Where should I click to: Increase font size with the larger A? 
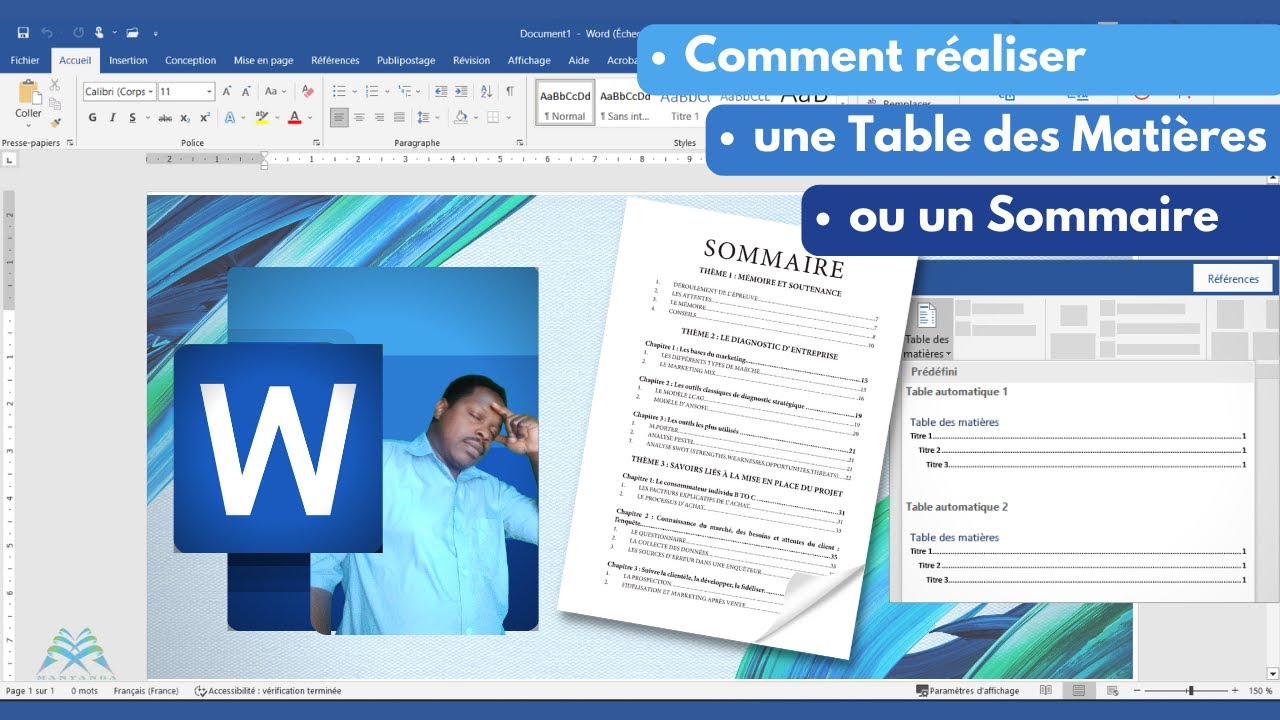point(227,91)
